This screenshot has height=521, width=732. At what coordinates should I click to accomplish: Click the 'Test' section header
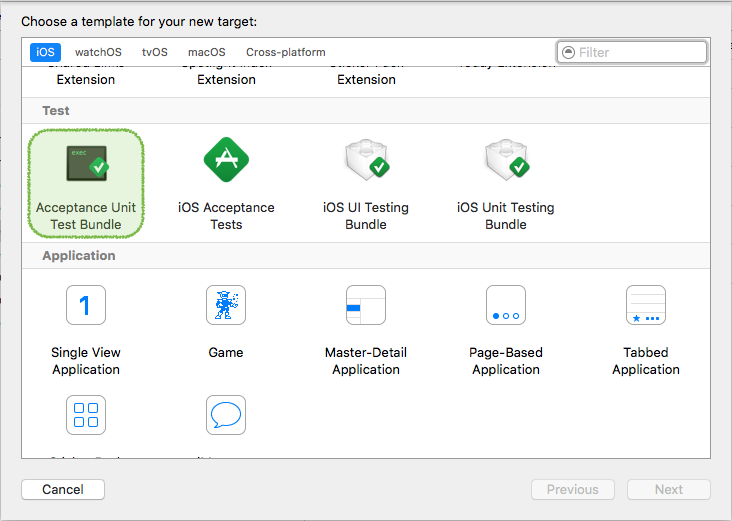point(56,111)
